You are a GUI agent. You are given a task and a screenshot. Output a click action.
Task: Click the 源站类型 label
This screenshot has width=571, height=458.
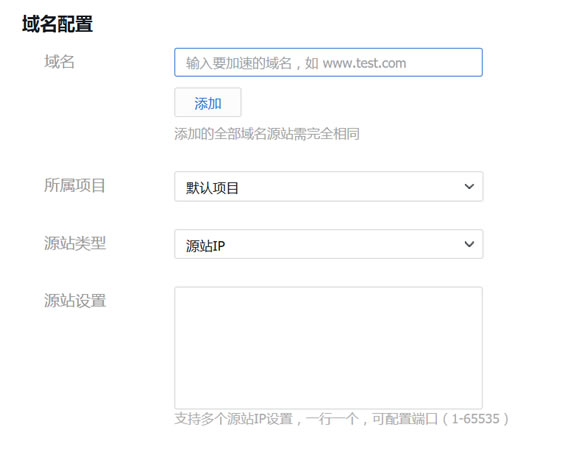click(75, 243)
